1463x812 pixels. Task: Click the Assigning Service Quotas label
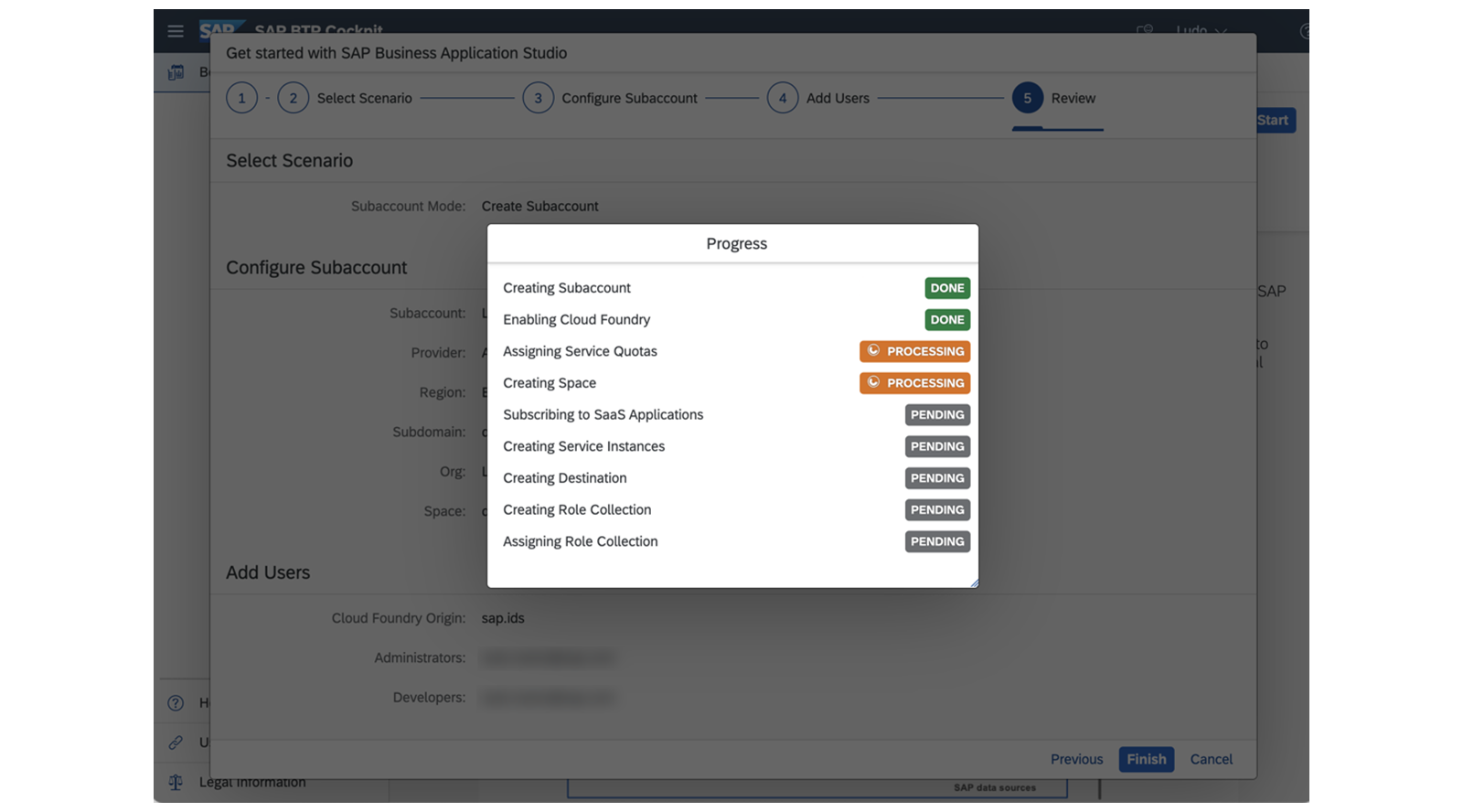(x=580, y=351)
